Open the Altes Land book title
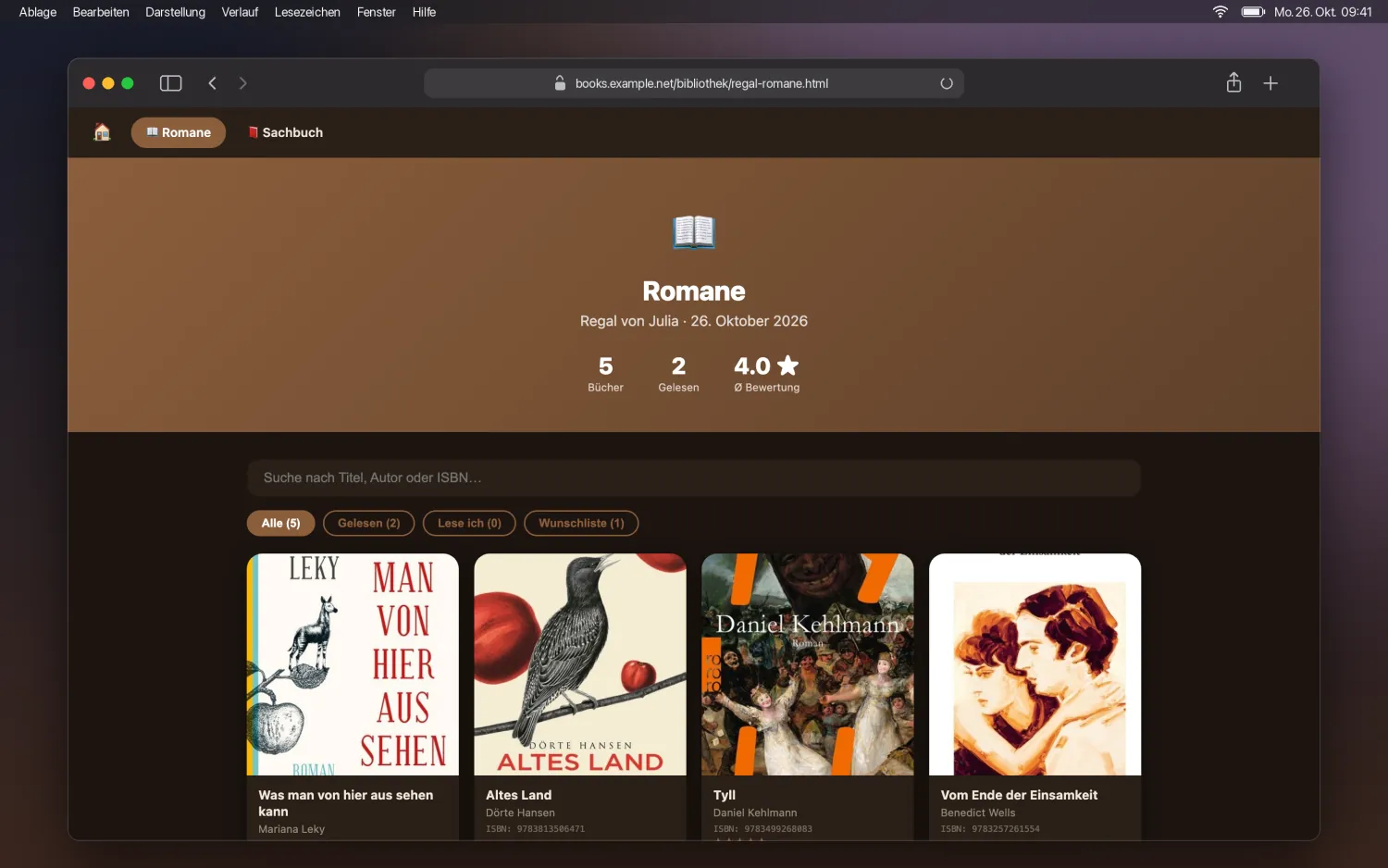The width and height of the screenshot is (1388, 868). [518, 795]
